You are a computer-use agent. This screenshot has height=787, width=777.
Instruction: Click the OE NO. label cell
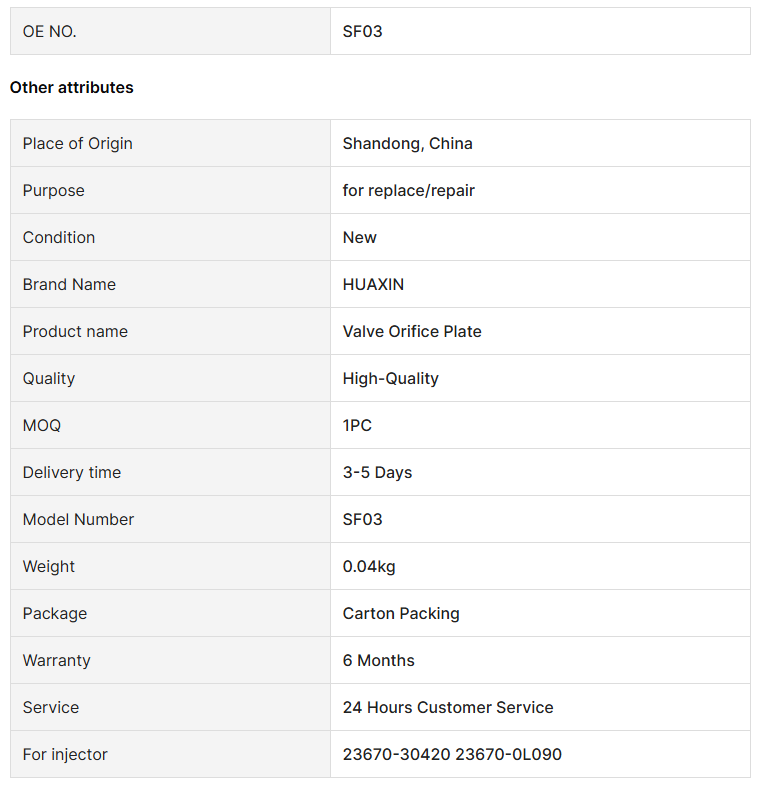point(170,31)
